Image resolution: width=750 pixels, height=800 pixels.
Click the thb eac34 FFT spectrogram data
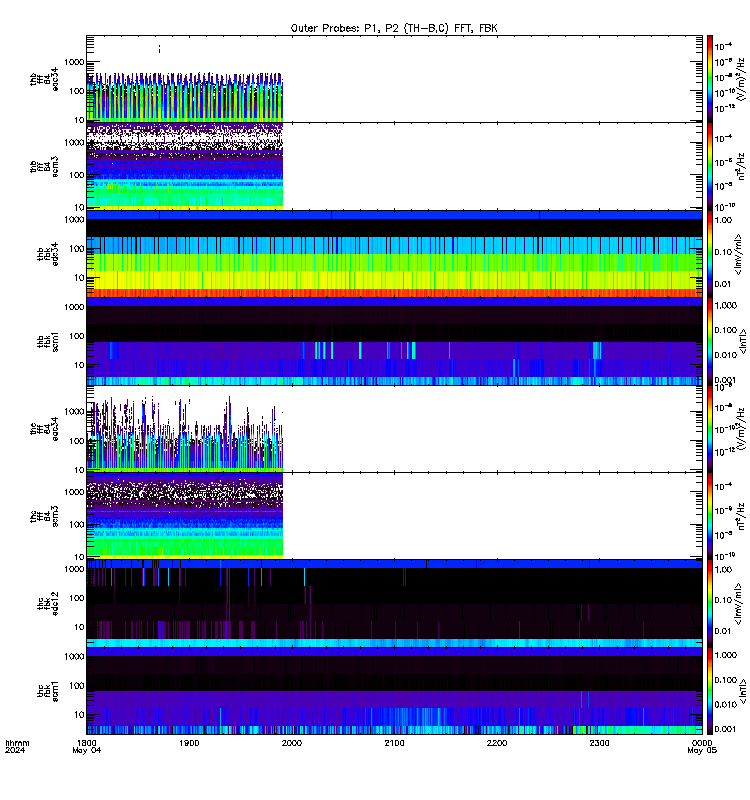tap(185, 97)
